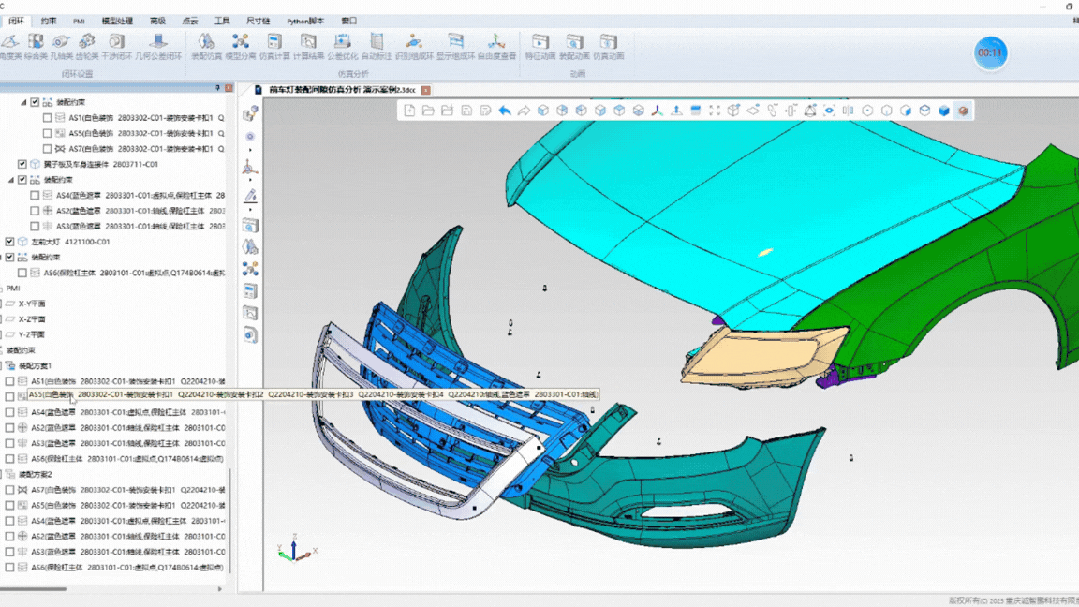Select AS6(保险杠主体 row under 装配方案2

[x=127, y=567]
